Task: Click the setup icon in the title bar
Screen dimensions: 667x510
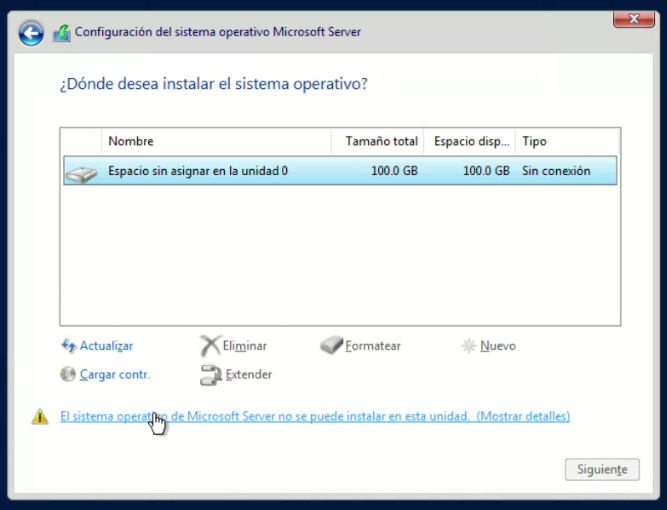Action: coord(61,33)
